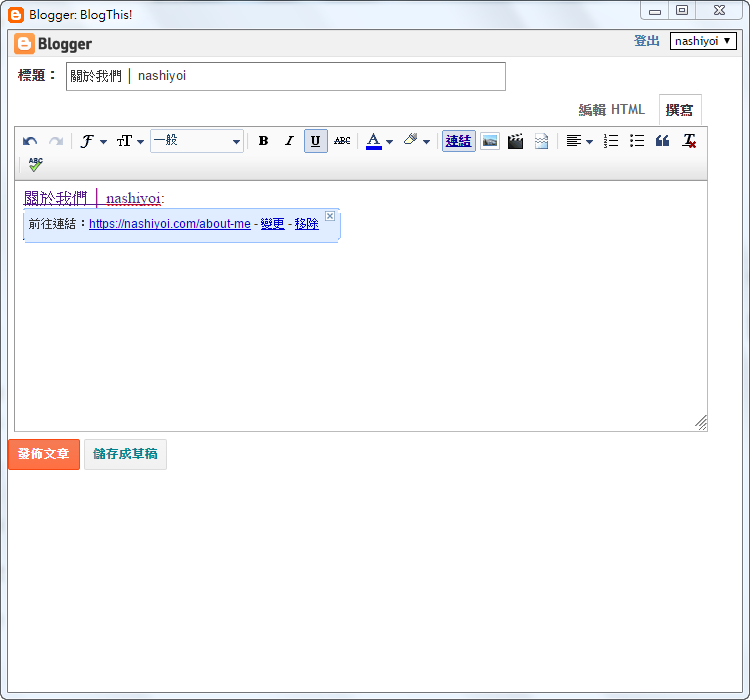750x700 pixels.
Task: Open the text color dropdown arrow
Action: tap(389, 142)
